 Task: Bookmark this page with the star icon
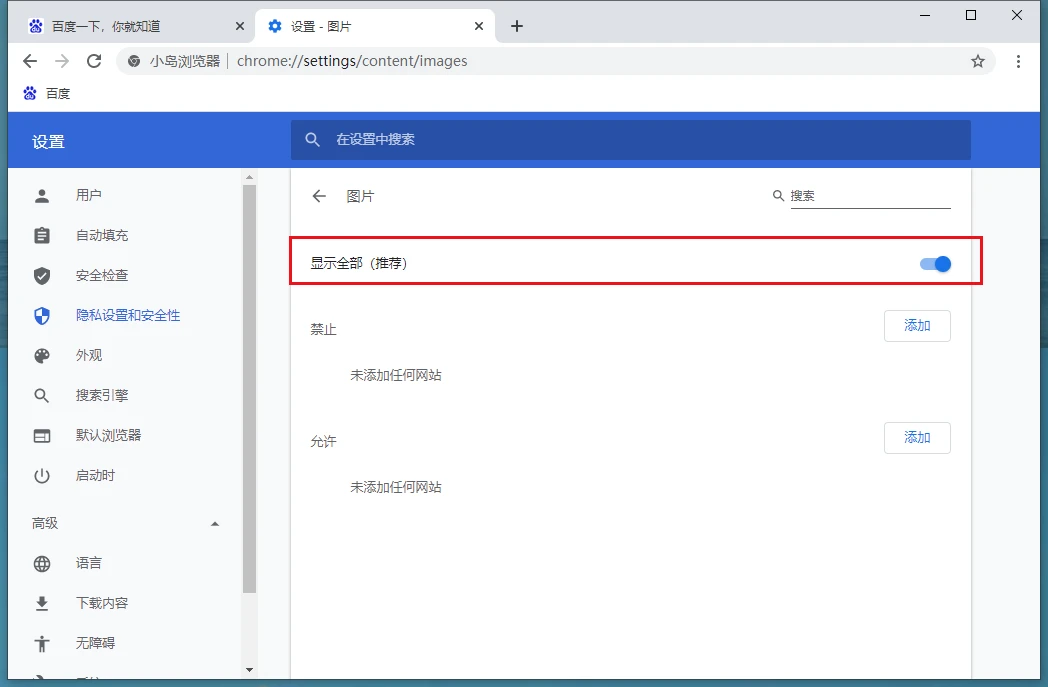[x=978, y=61]
